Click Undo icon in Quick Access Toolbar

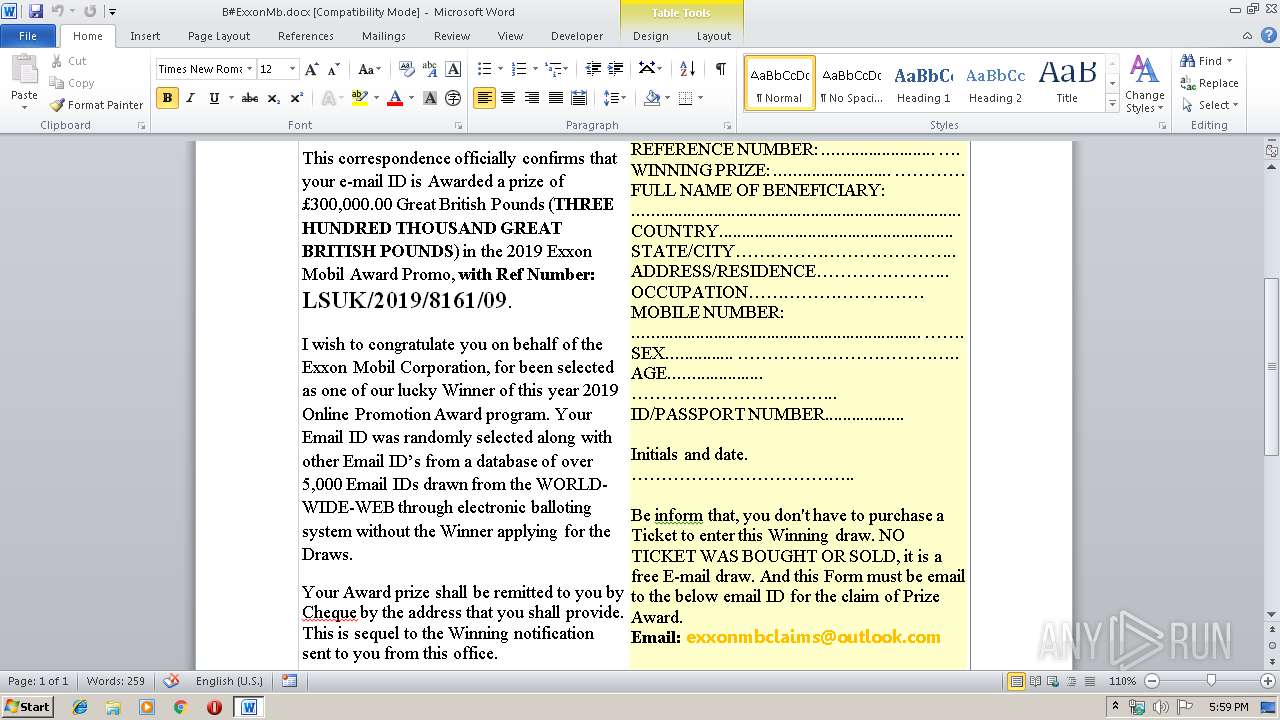(x=57, y=11)
